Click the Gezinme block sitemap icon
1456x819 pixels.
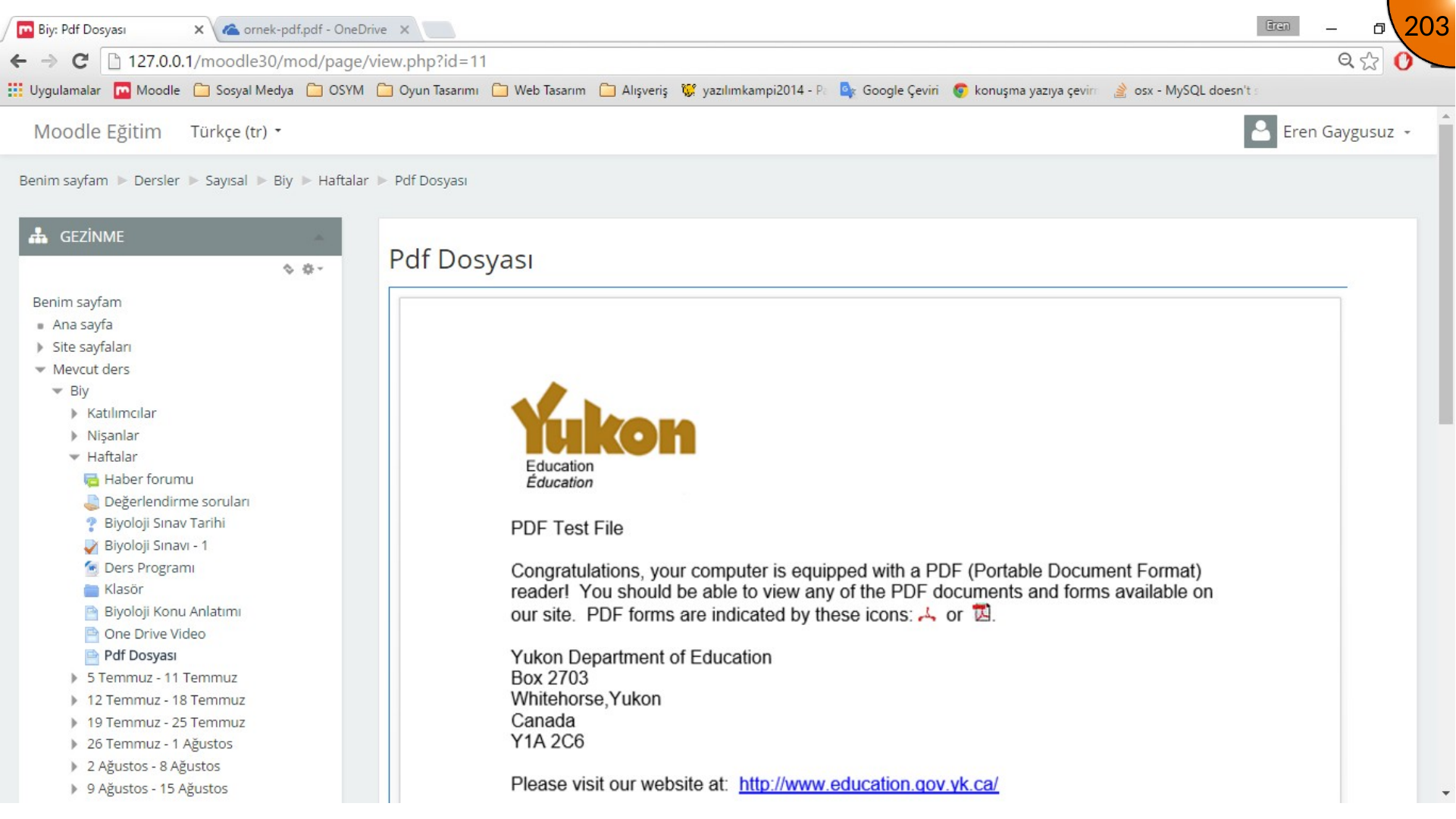pos(38,236)
